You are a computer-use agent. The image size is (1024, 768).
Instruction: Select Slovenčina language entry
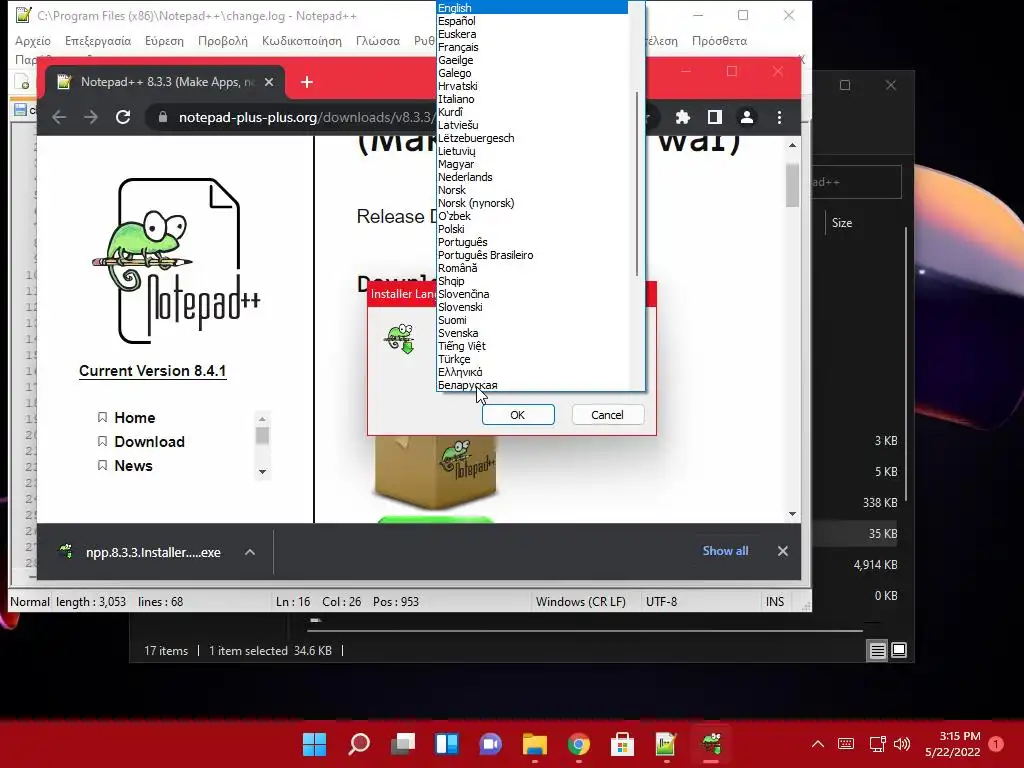pos(532,294)
